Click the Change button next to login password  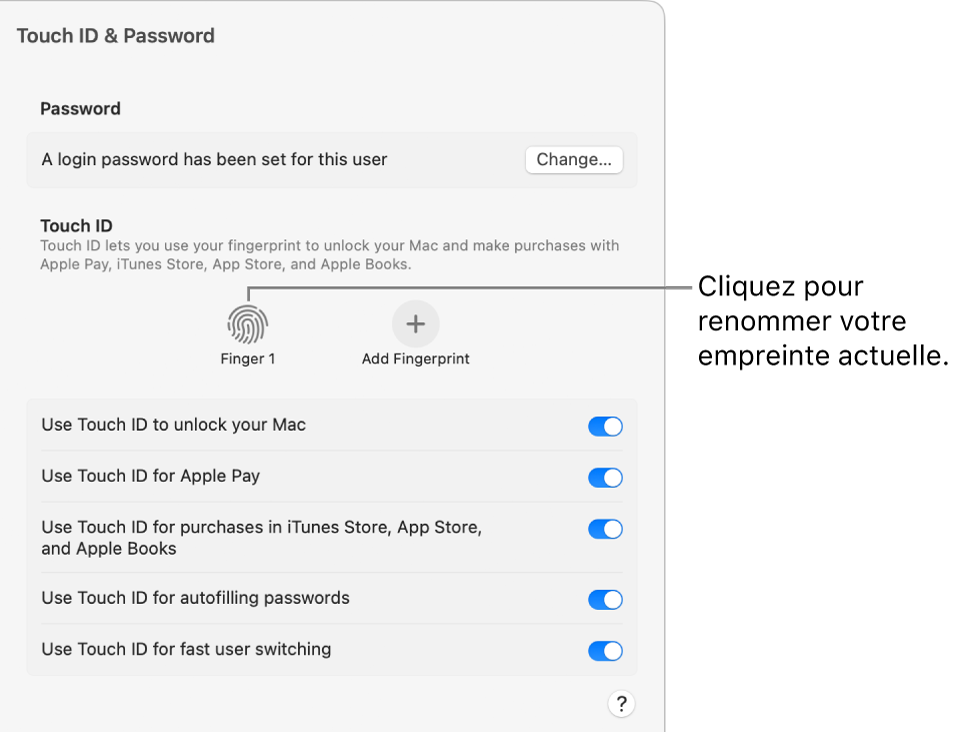coord(573,159)
